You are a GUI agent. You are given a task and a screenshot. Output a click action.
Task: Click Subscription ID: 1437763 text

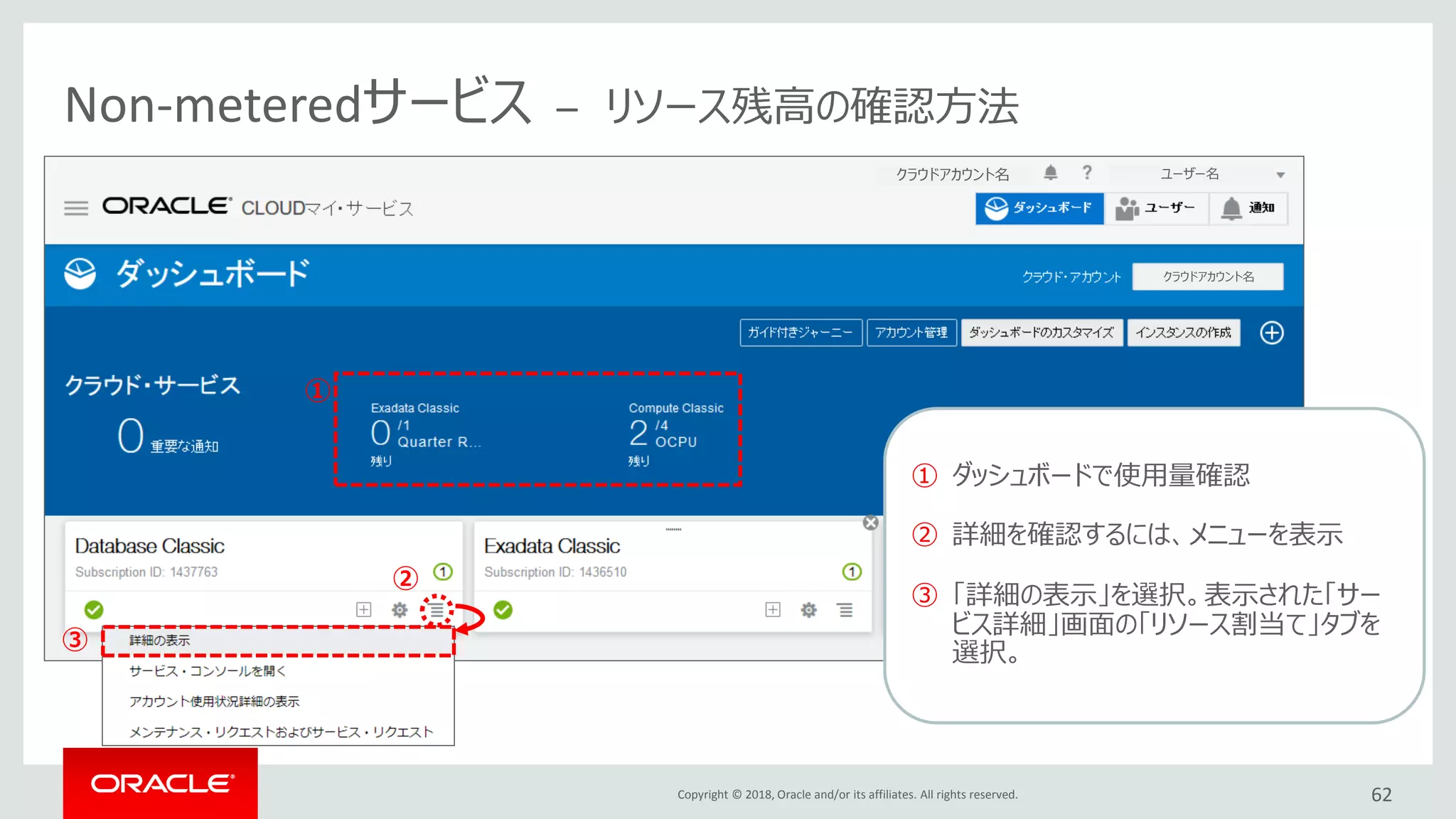146,572
